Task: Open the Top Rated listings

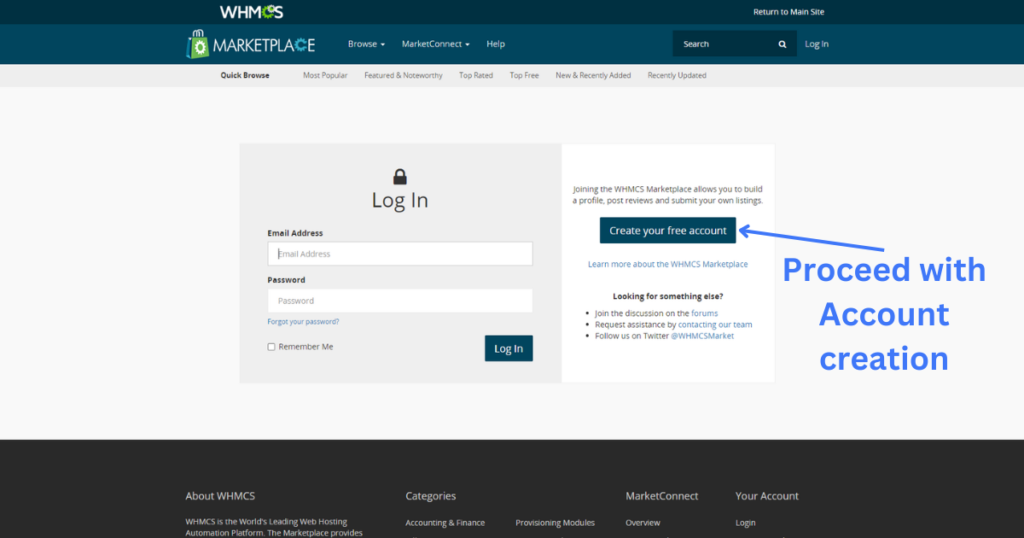Action: click(x=475, y=75)
